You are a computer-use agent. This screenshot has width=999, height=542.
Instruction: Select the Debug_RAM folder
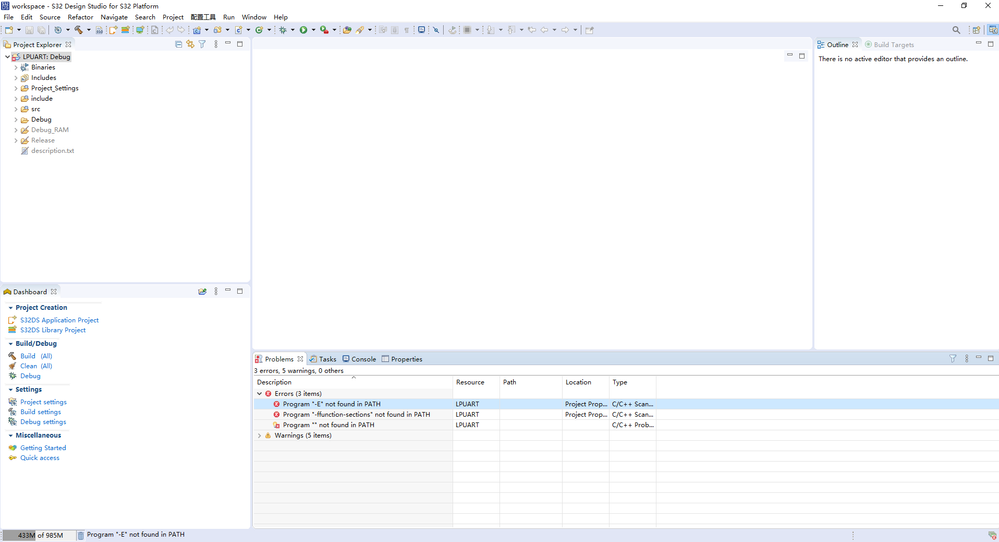tap(50, 130)
